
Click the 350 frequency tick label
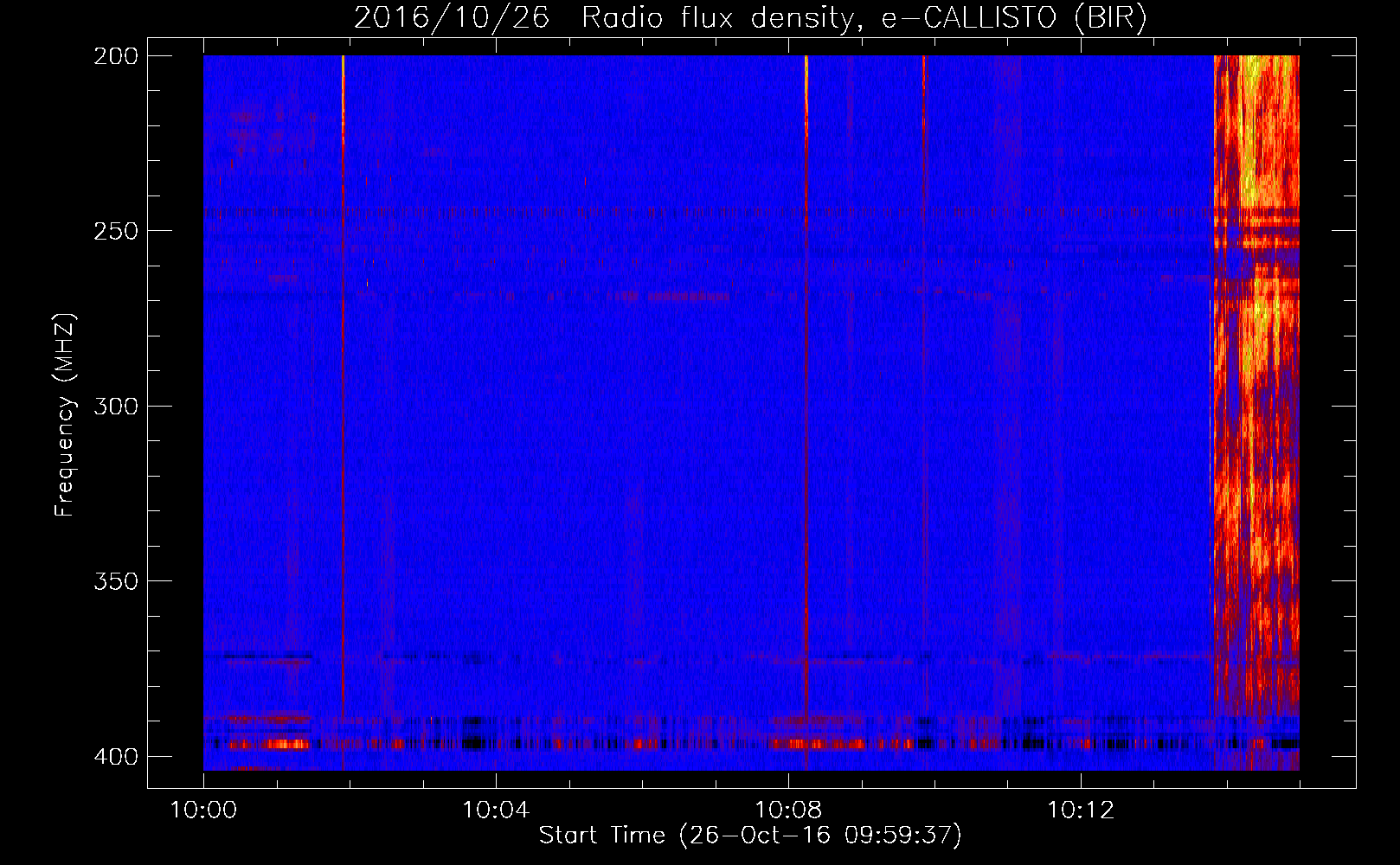[x=116, y=581]
